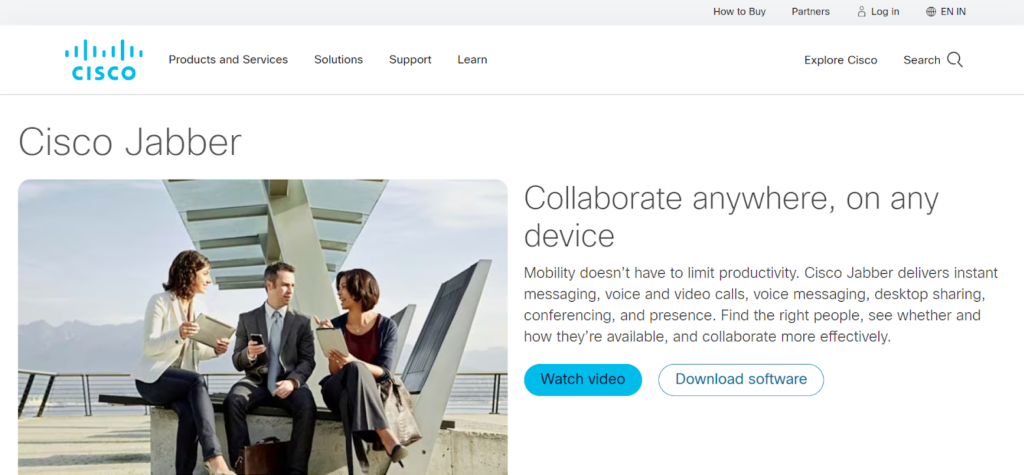Click the globe icon beside EN IN

coord(931,12)
